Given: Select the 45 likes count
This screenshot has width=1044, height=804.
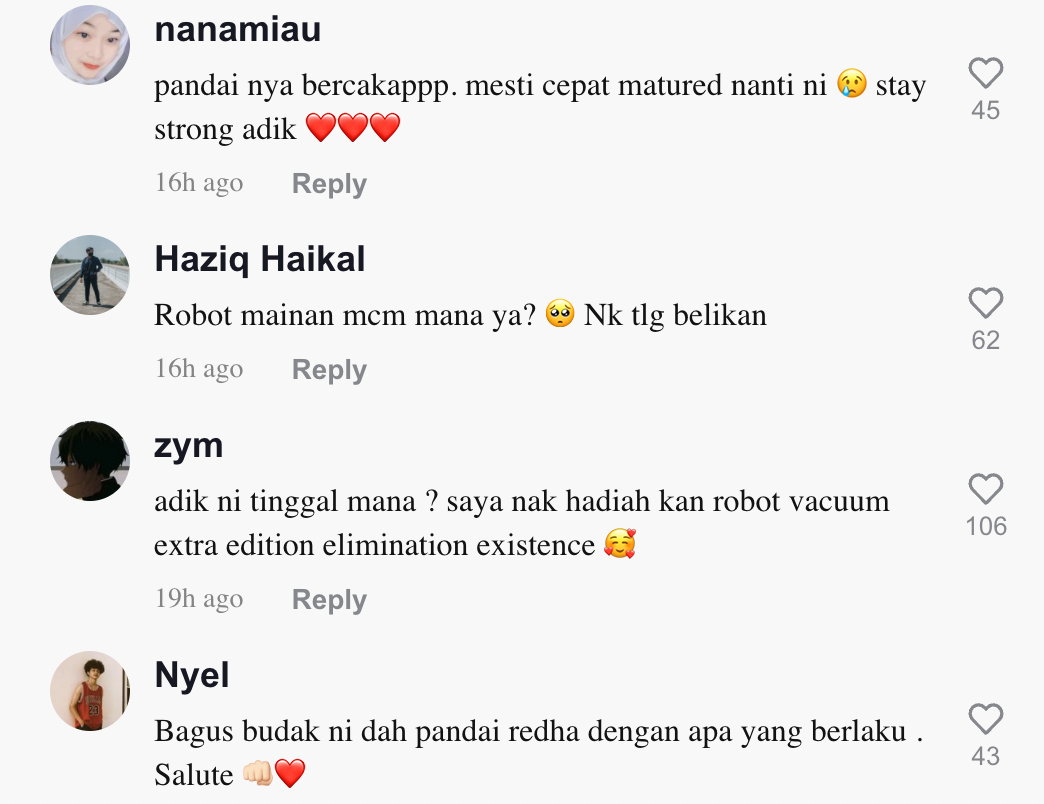Looking at the screenshot, I should tap(985, 110).
